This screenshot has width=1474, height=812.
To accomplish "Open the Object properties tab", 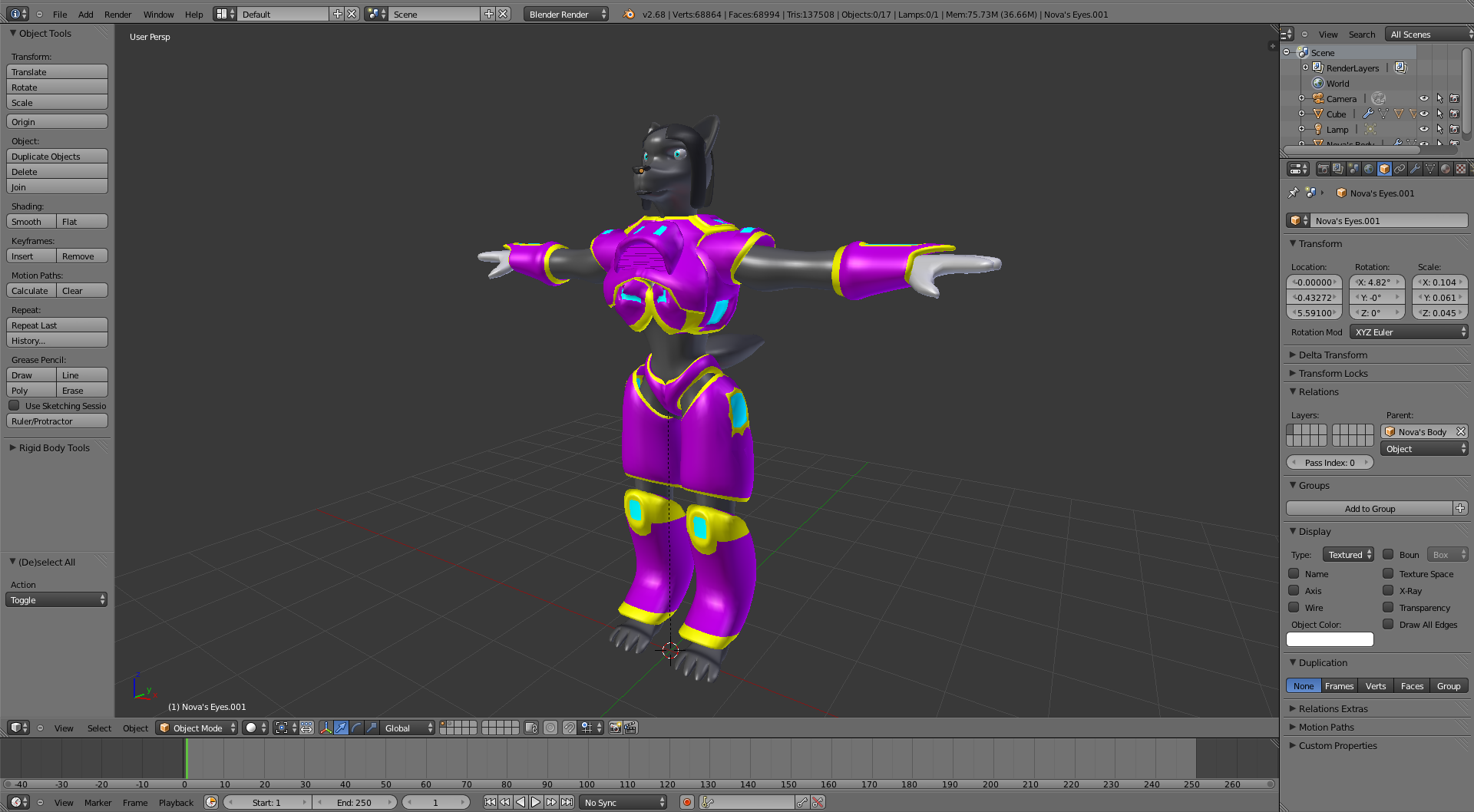I will pos(1384,169).
